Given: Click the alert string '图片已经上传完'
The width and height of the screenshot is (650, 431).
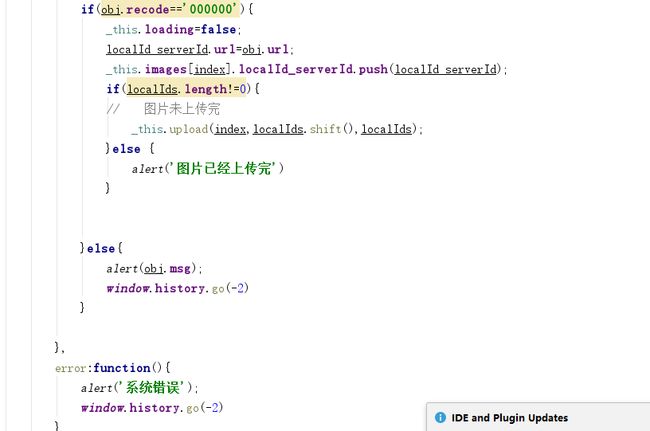Looking at the screenshot, I should [x=224, y=168].
